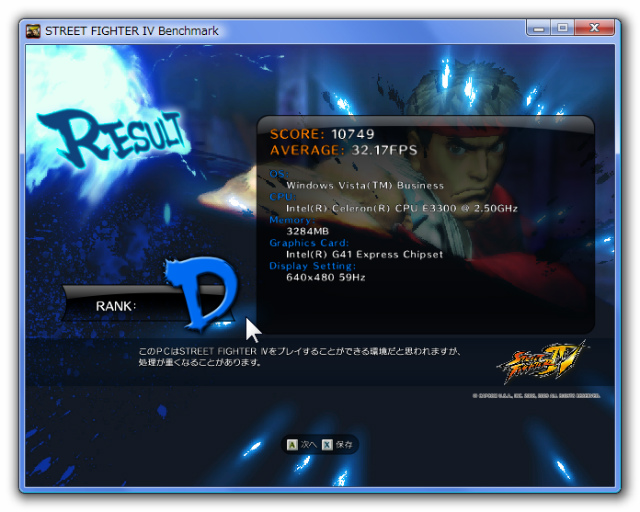Maximize the benchmark window
The height and width of the screenshot is (512, 640).
(x=562, y=28)
